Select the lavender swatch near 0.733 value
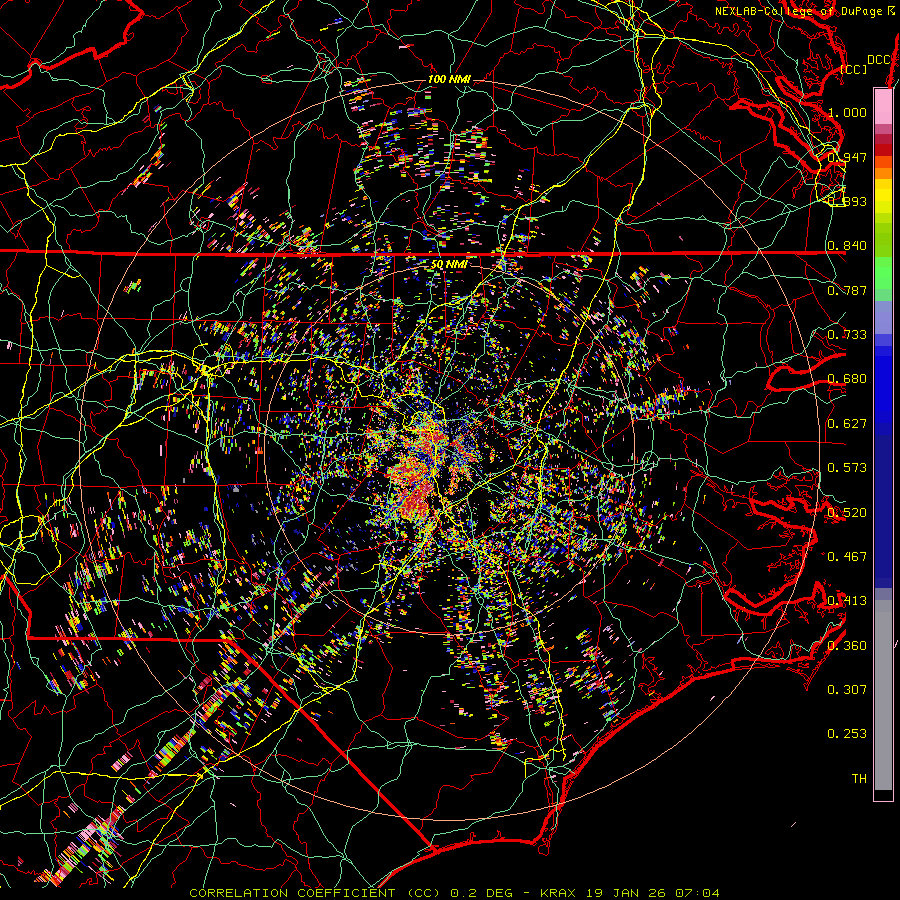The width and height of the screenshot is (900, 900). point(883,317)
